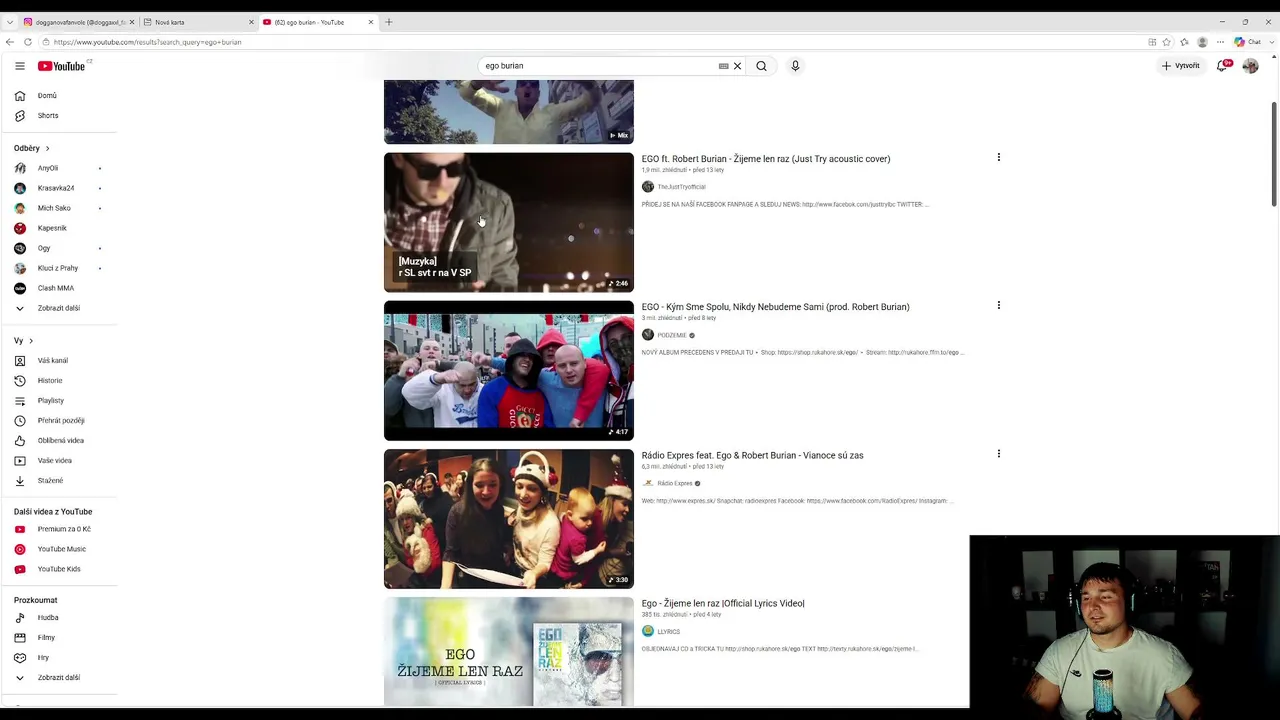Bookmark this page with the star icon

(1167, 42)
